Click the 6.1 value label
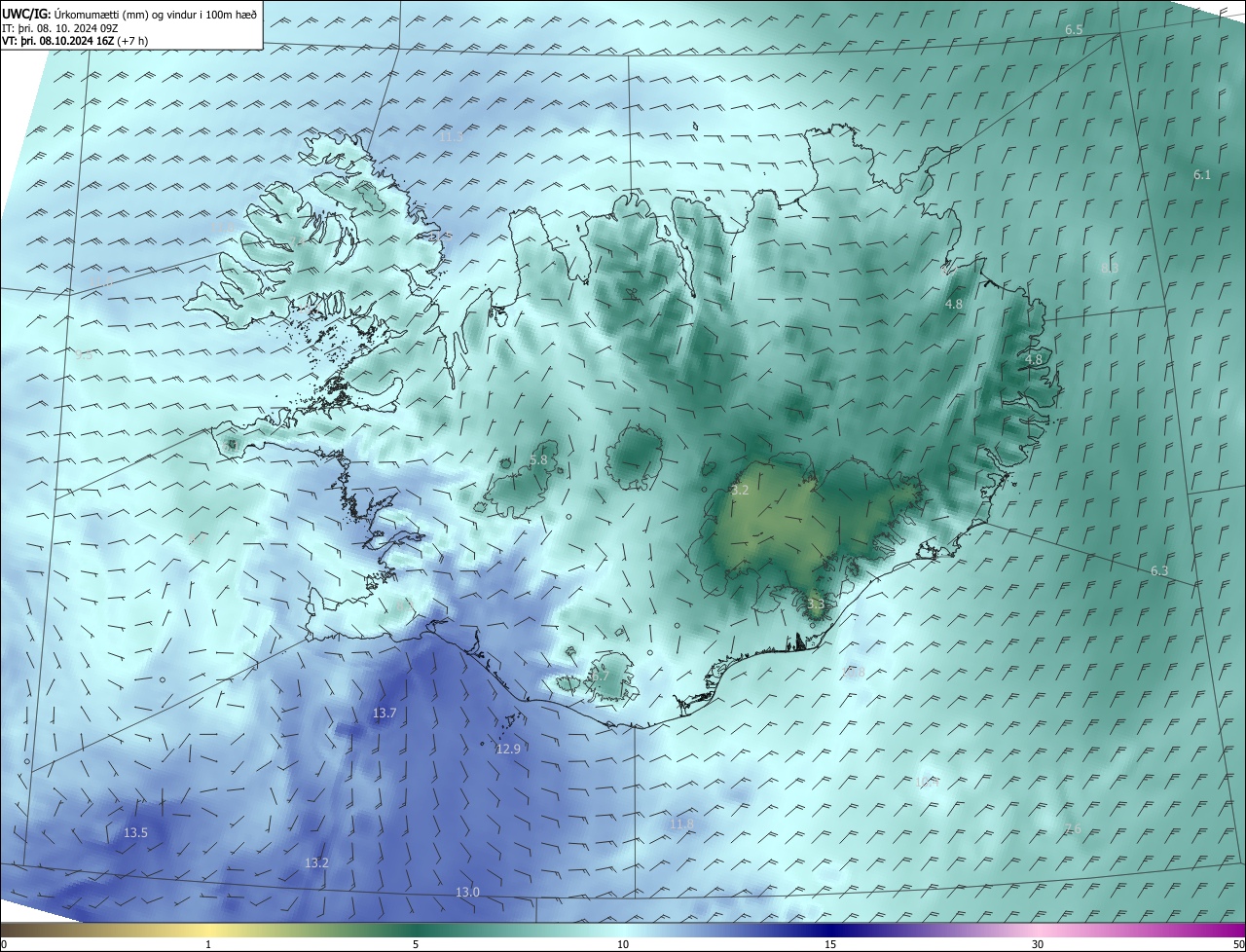 pyautogui.click(x=1202, y=175)
